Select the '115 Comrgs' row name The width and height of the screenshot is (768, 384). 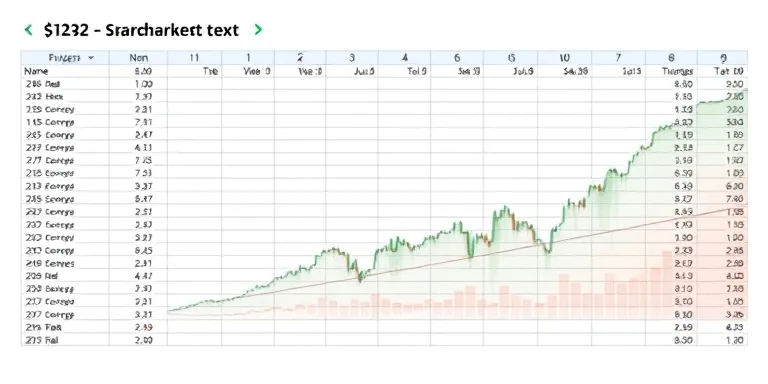pyautogui.click(x=50, y=122)
